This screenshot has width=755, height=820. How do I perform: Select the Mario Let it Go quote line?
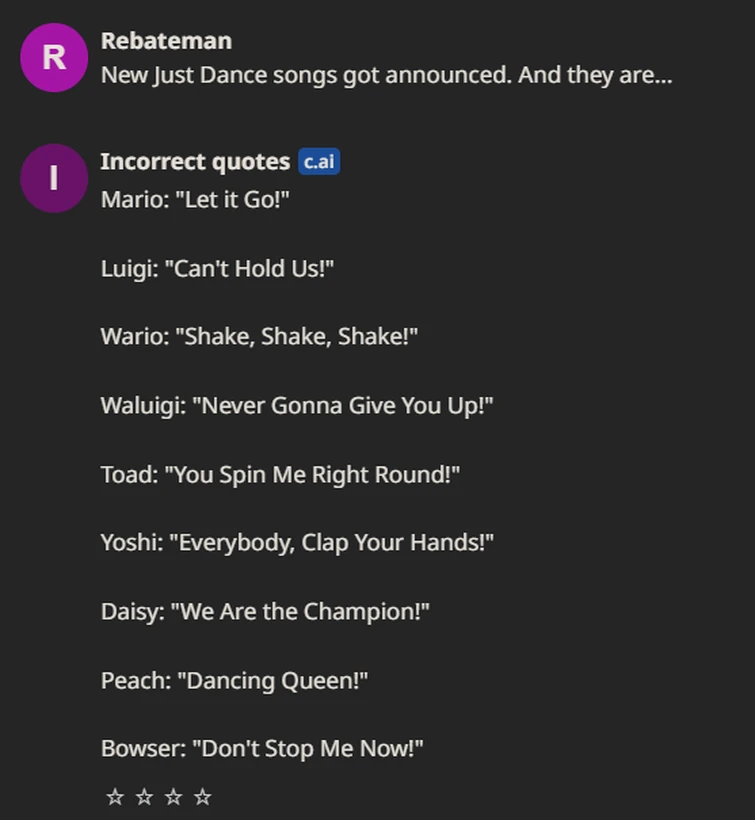coord(192,199)
